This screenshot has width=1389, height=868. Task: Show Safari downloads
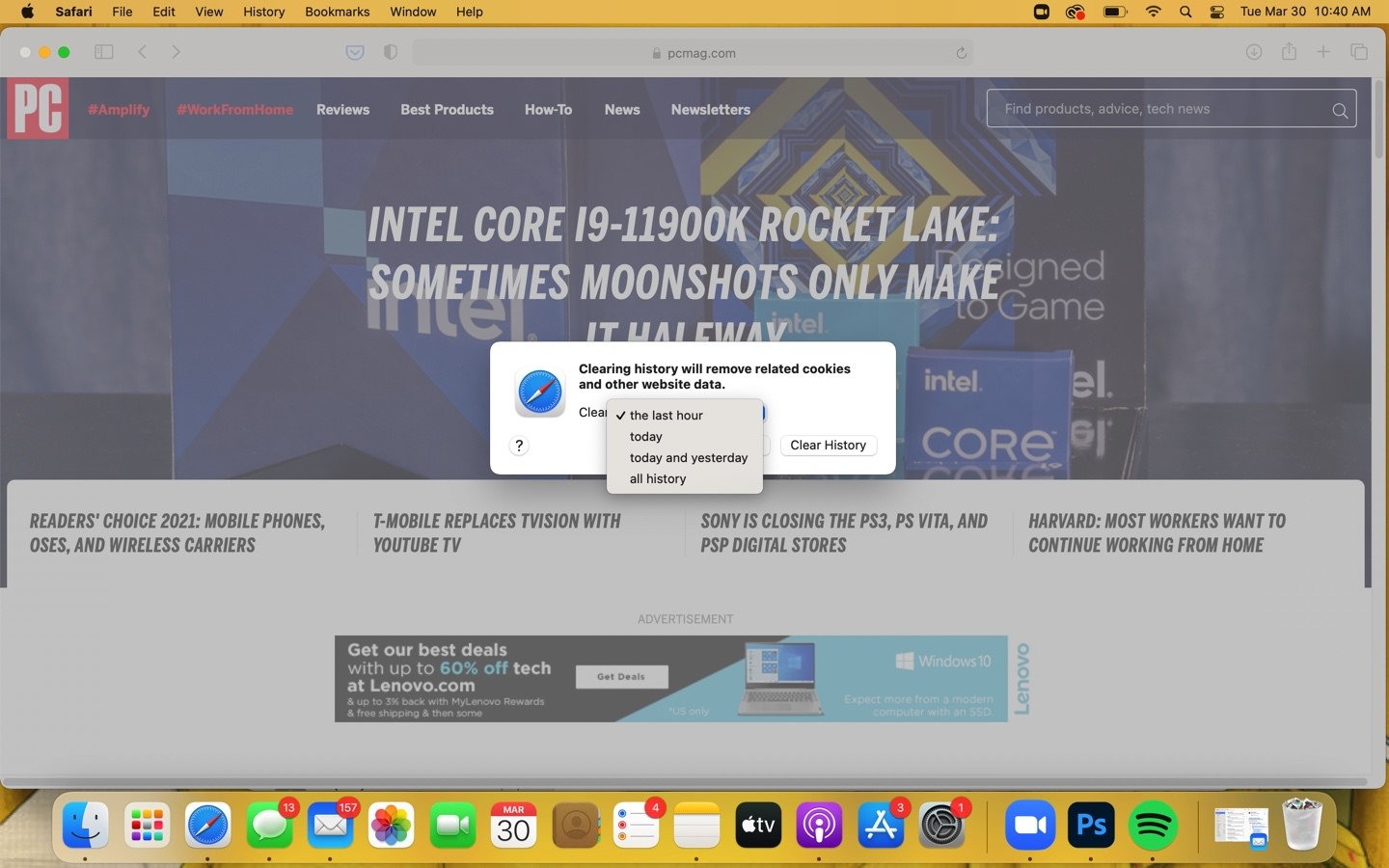pos(1254,52)
